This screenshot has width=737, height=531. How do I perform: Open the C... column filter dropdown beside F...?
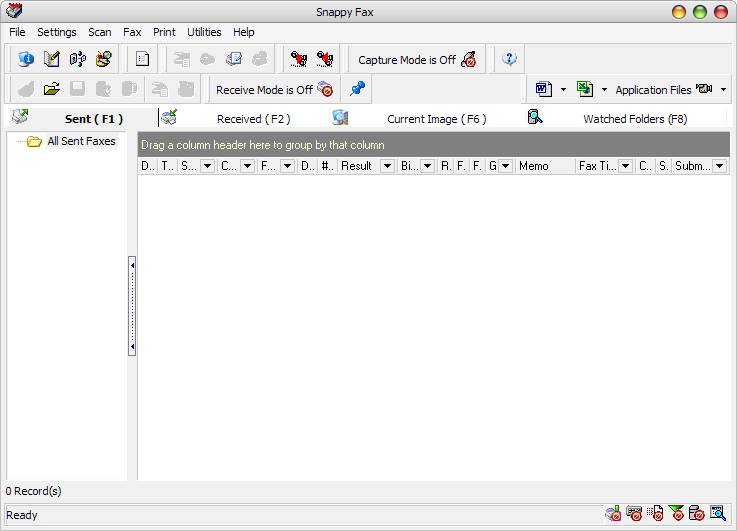tap(247, 166)
